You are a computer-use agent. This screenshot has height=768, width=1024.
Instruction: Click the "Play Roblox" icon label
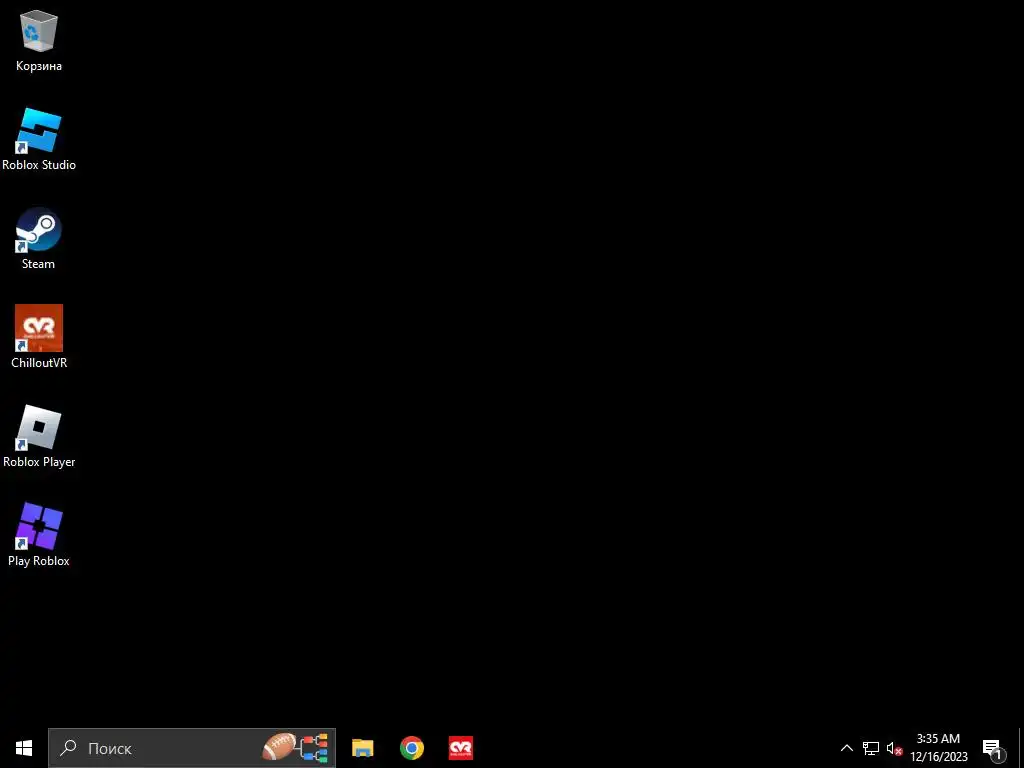click(39, 561)
